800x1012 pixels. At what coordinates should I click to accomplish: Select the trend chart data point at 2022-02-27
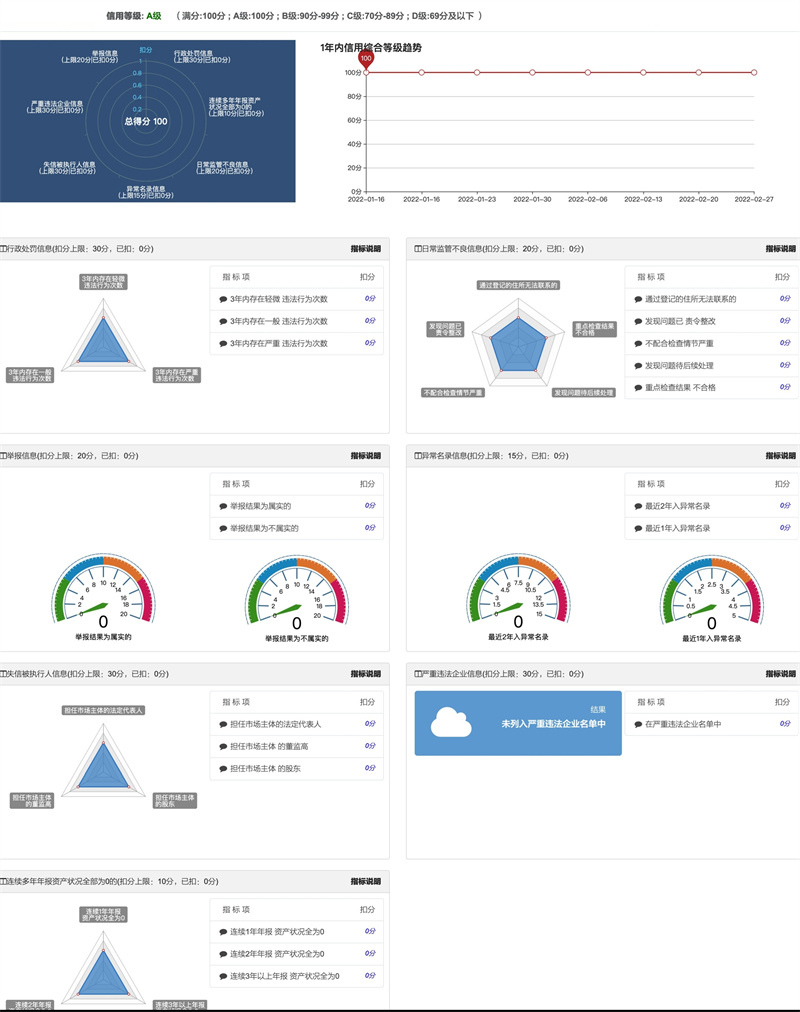(x=754, y=72)
